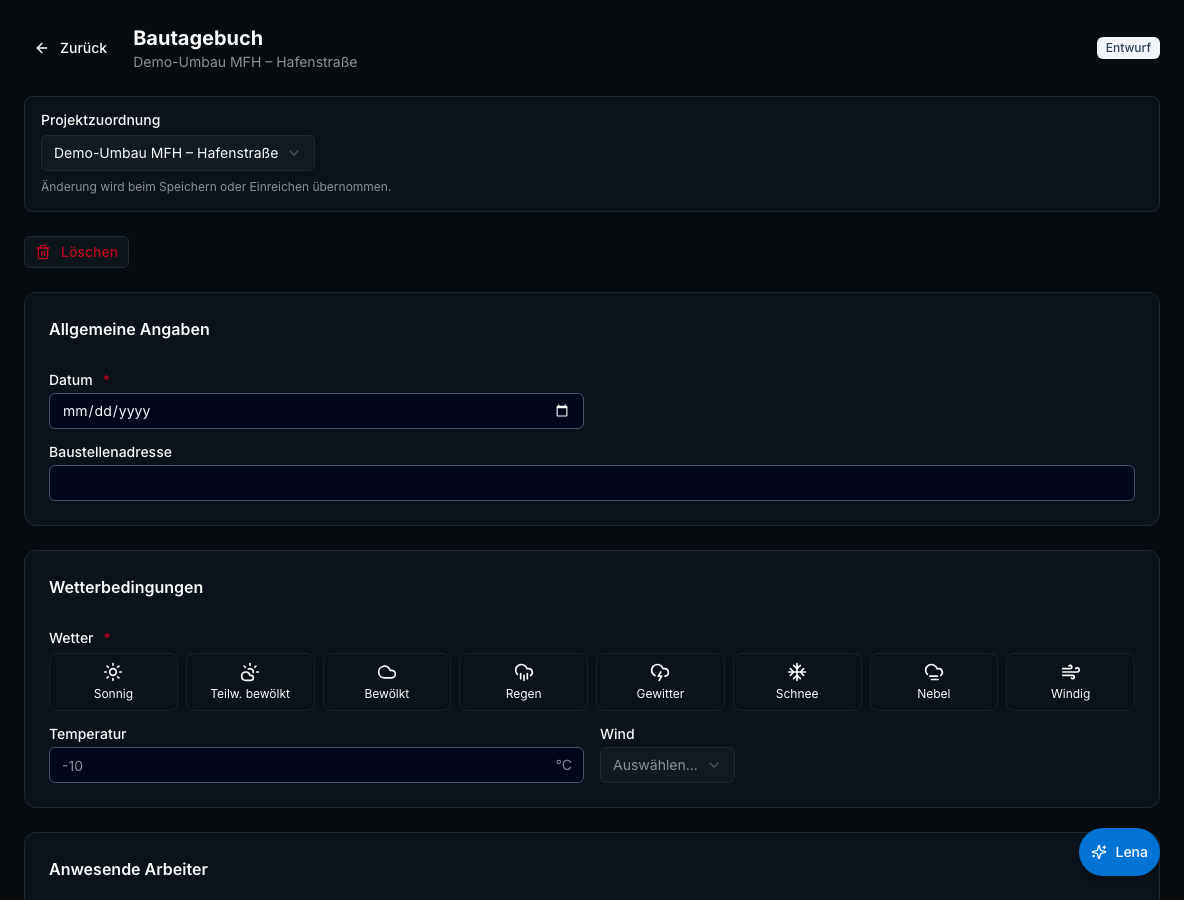Go back with the Zurück arrow

[71, 48]
